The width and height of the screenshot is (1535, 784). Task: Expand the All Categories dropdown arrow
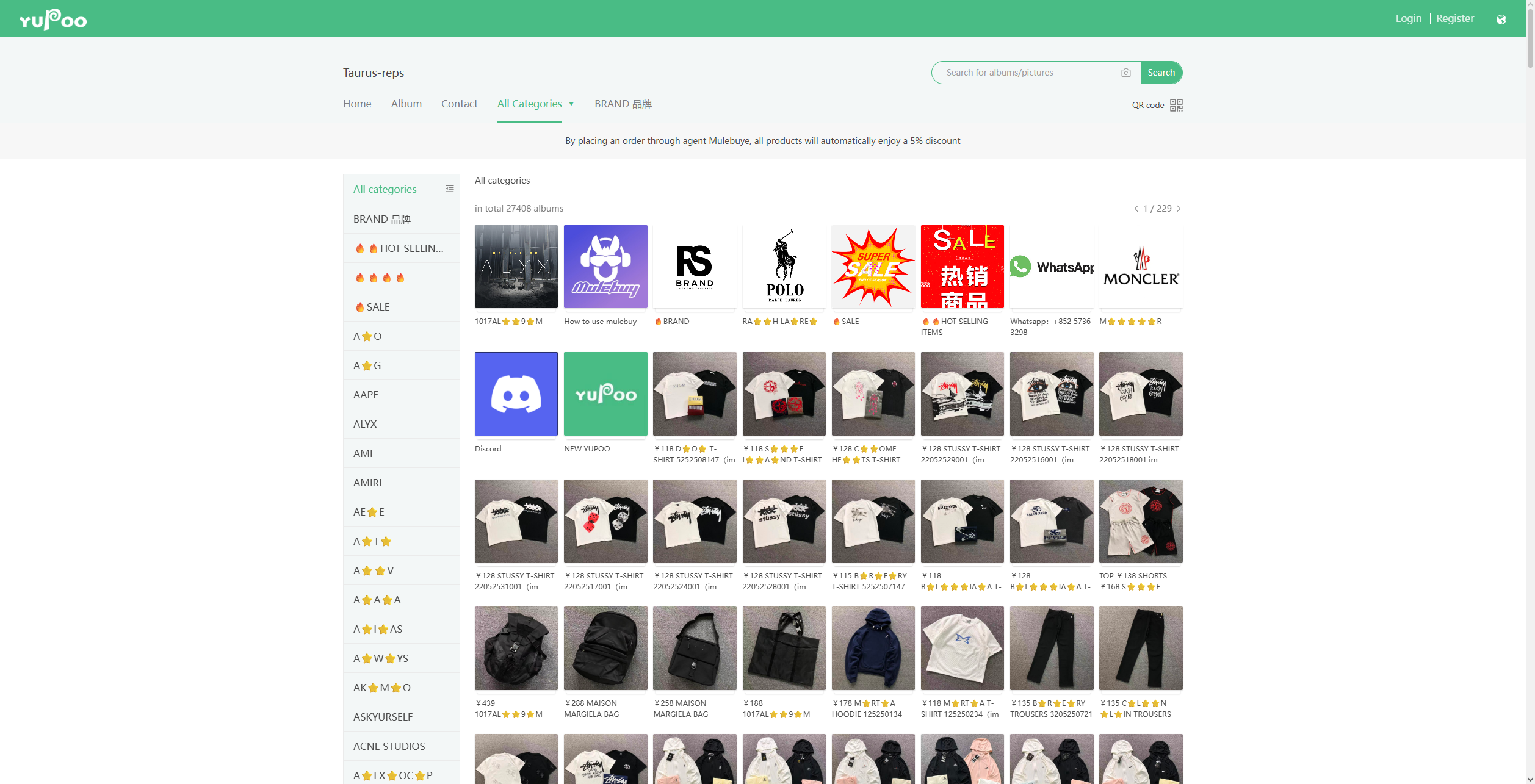[571, 104]
